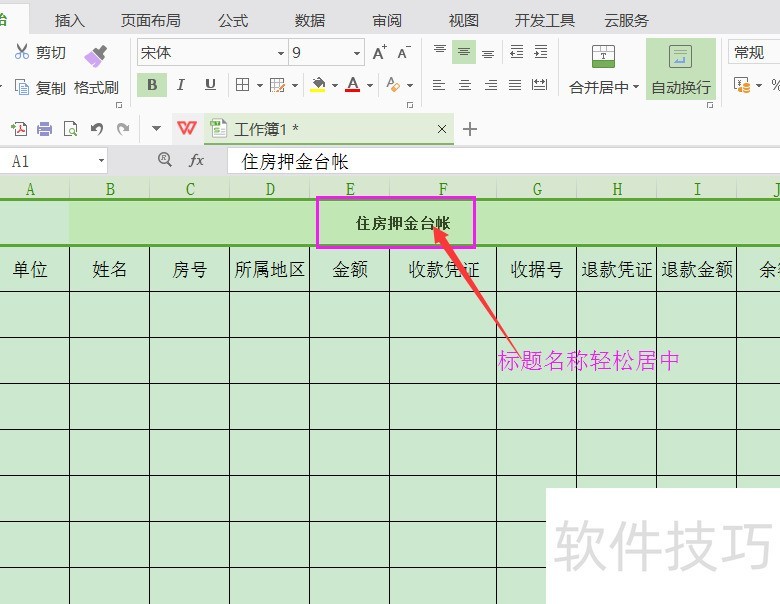Expand the font size dropdown showing 9
Screen dimensions: 780x604
[x=357, y=53]
